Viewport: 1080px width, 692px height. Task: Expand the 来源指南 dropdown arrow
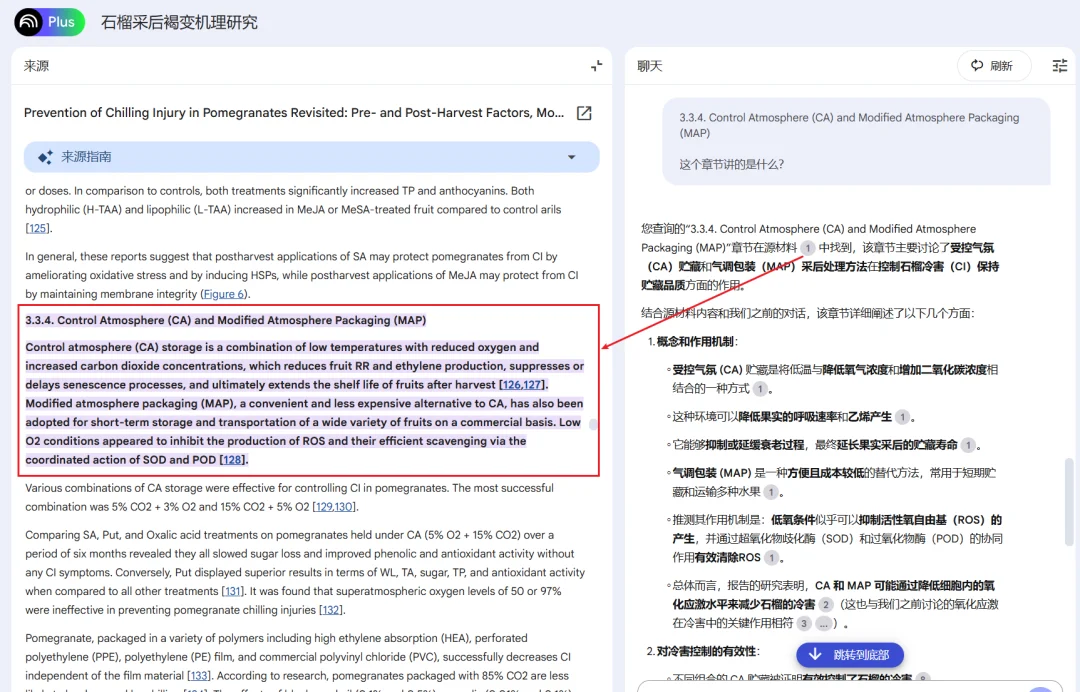click(x=573, y=157)
